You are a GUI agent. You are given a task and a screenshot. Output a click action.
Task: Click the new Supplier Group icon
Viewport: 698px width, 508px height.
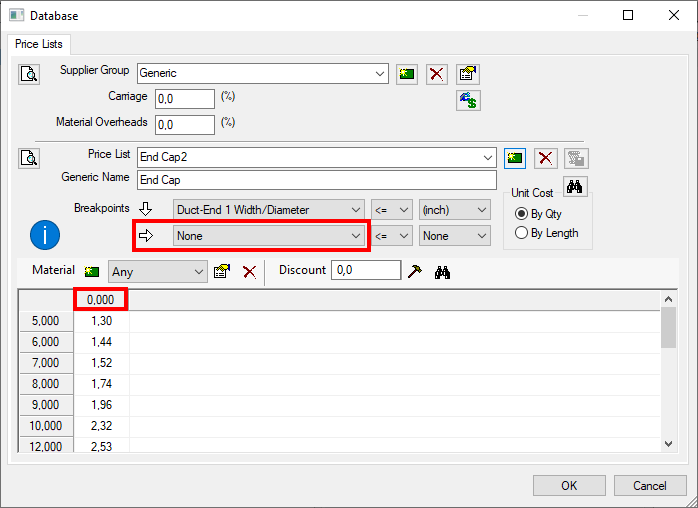pyautogui.click(x=407, y=74)
